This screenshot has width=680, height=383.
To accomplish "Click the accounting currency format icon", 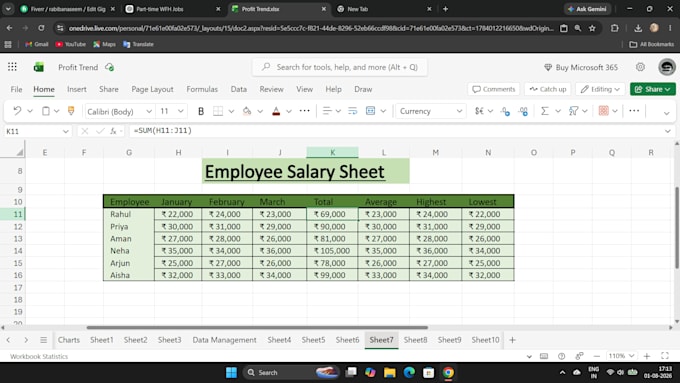I will tap(479, 111).
